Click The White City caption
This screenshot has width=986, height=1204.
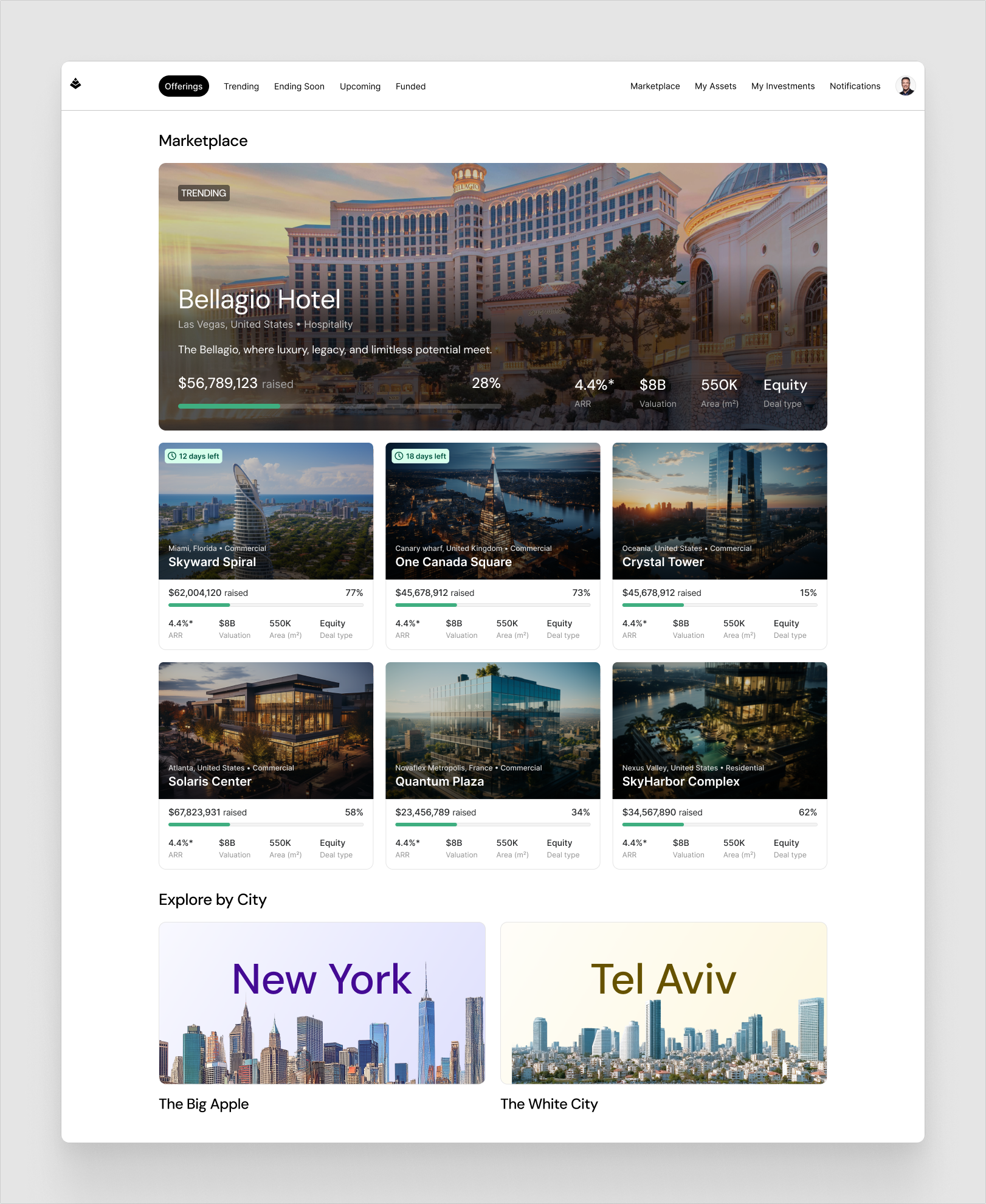click(549, 1104)
